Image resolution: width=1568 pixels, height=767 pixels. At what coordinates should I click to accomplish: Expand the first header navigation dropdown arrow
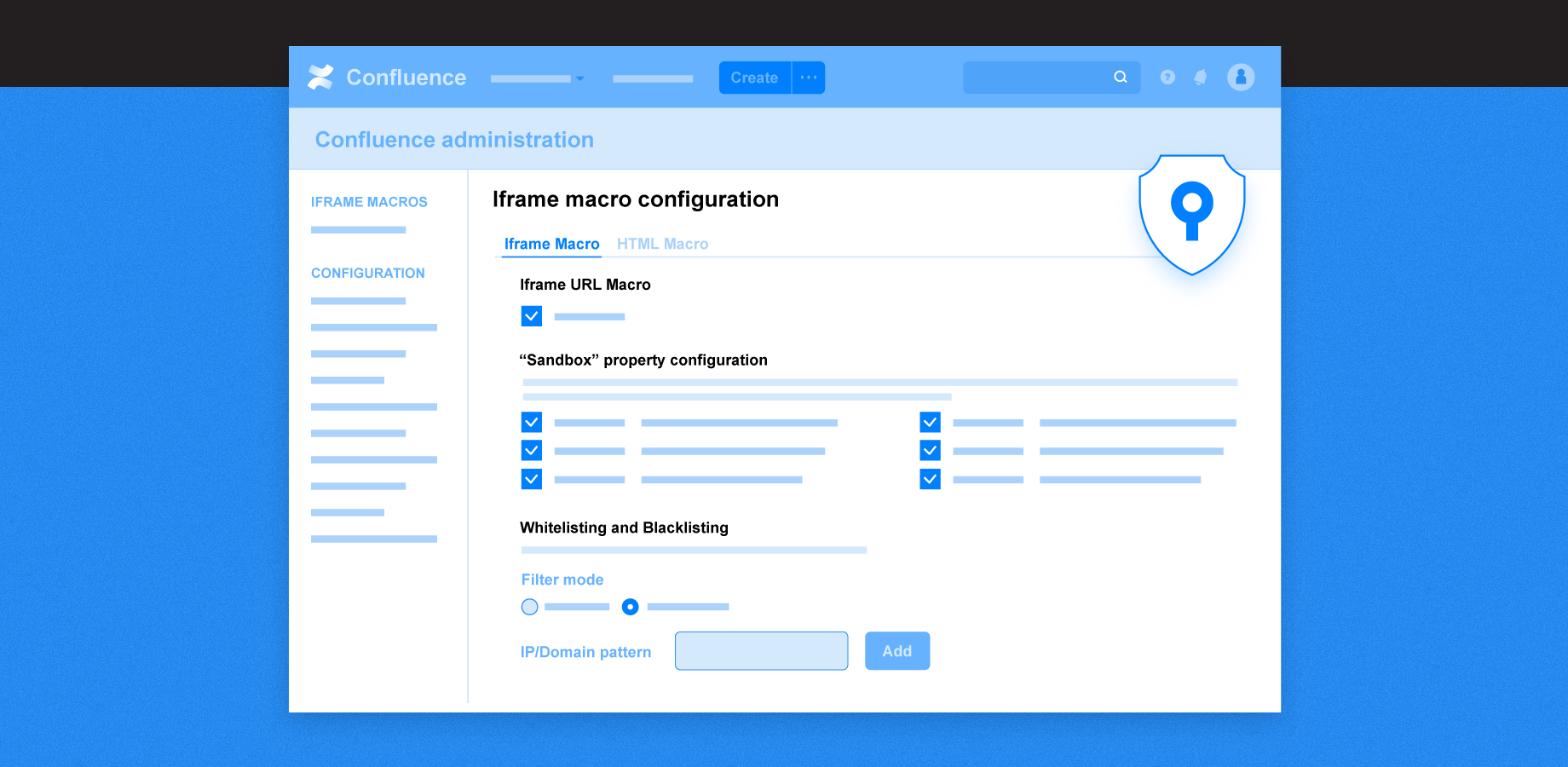580,78
